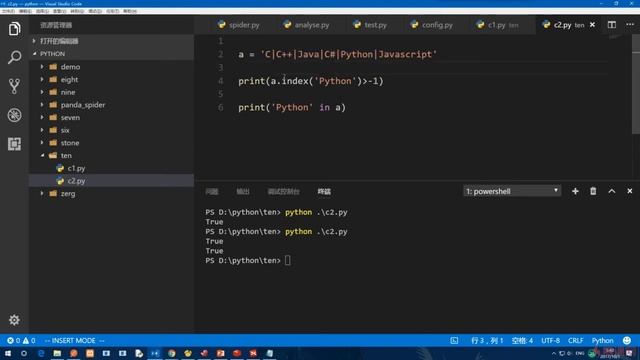Expand the nine folder
The width and height of the screenshot is (640, 360).
coord(42,92)
